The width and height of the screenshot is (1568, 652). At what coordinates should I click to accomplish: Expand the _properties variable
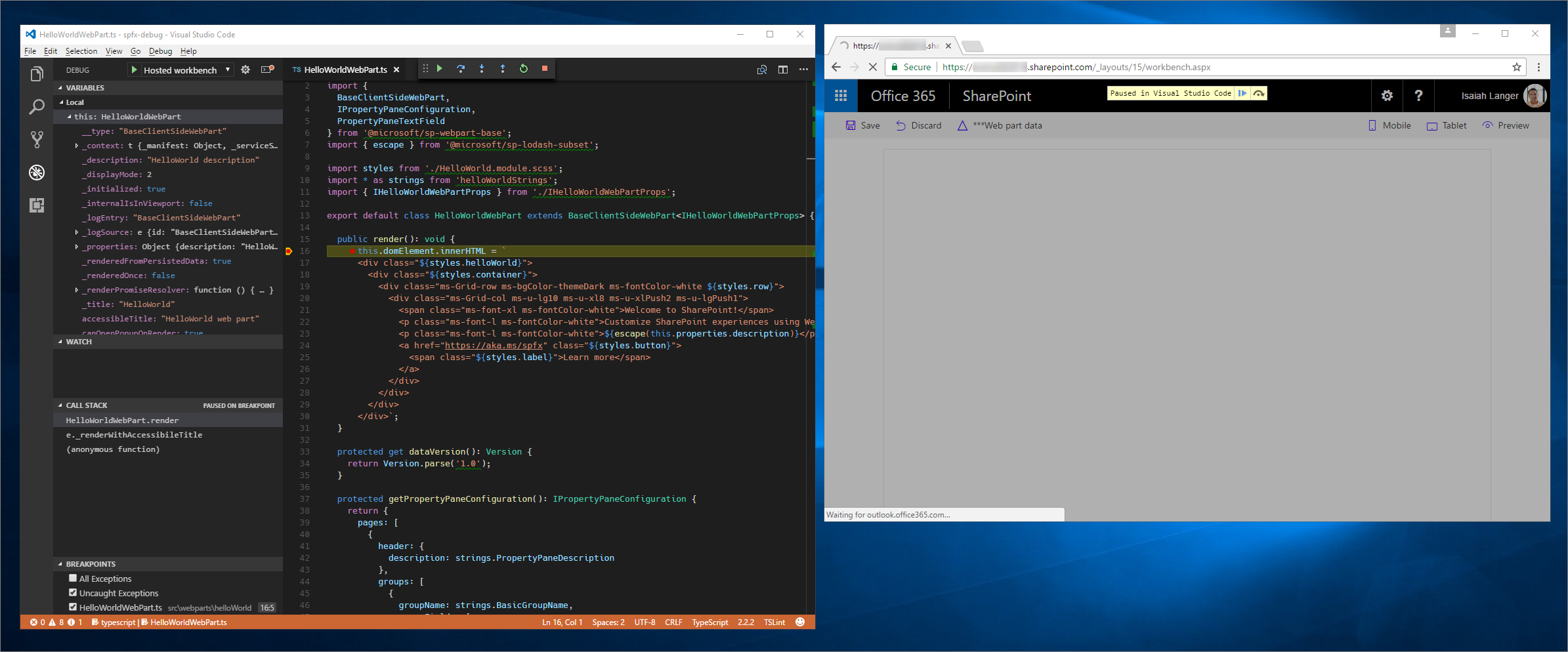(77, 246)
